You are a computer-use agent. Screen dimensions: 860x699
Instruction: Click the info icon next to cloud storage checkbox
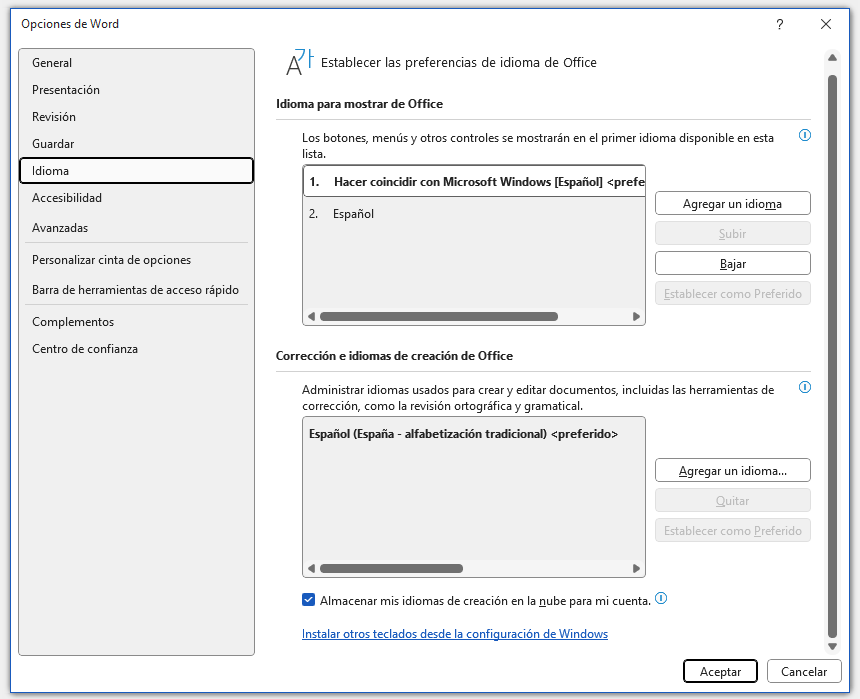coord(661,599)
